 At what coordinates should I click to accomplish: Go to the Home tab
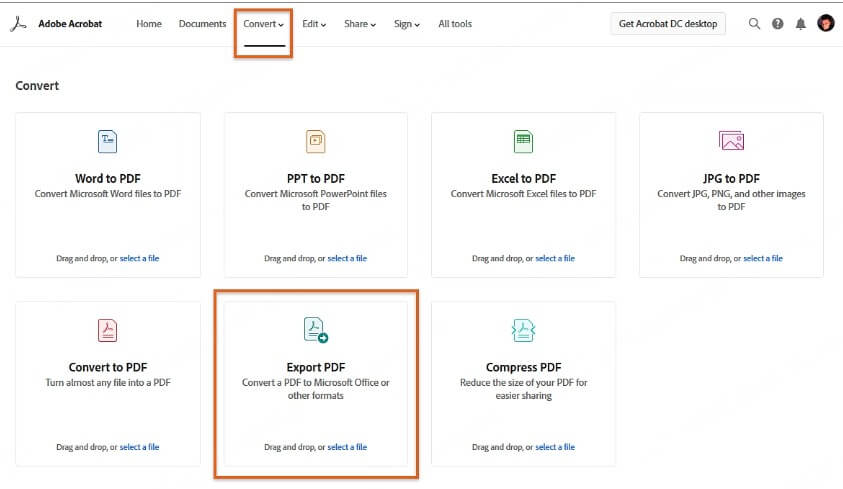click(x=149, y=24)
